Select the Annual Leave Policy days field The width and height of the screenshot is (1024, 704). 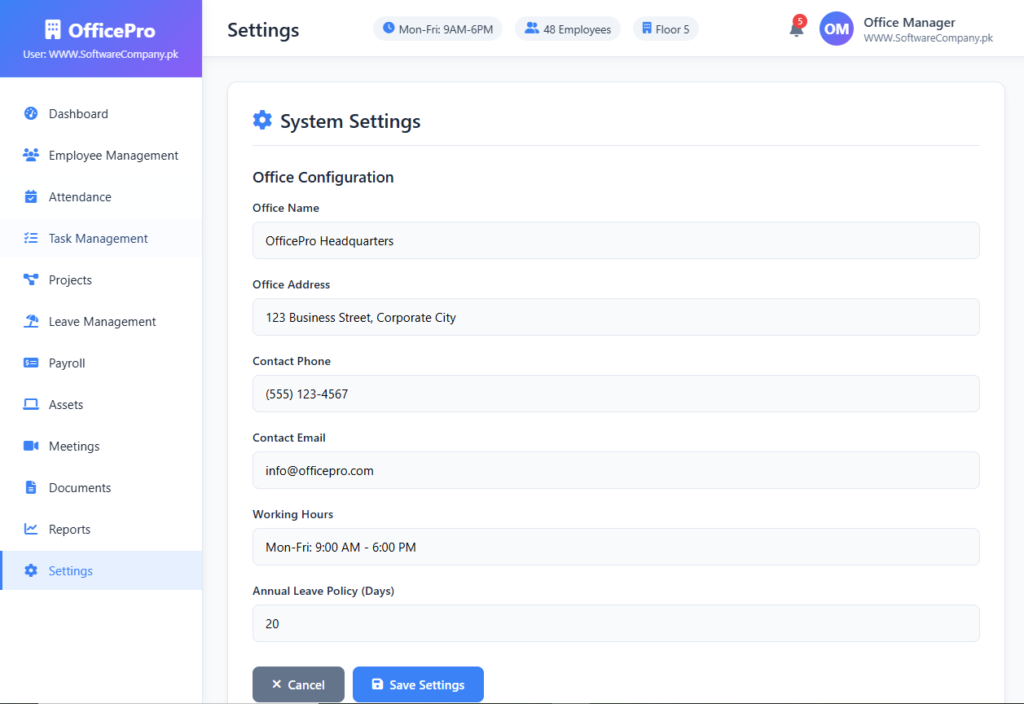point(615,623)
